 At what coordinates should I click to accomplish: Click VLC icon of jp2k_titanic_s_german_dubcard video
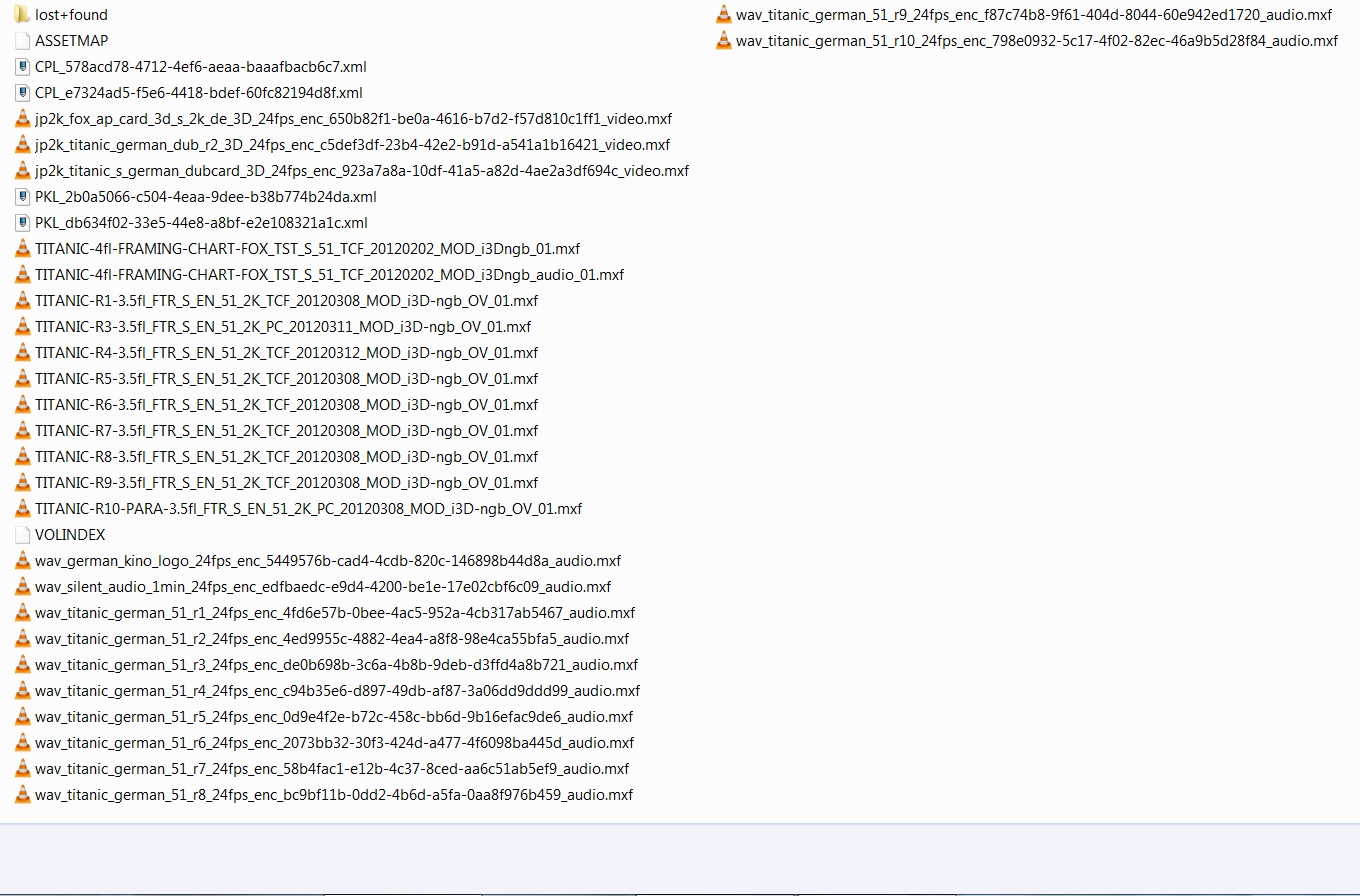tap(22, 171)
